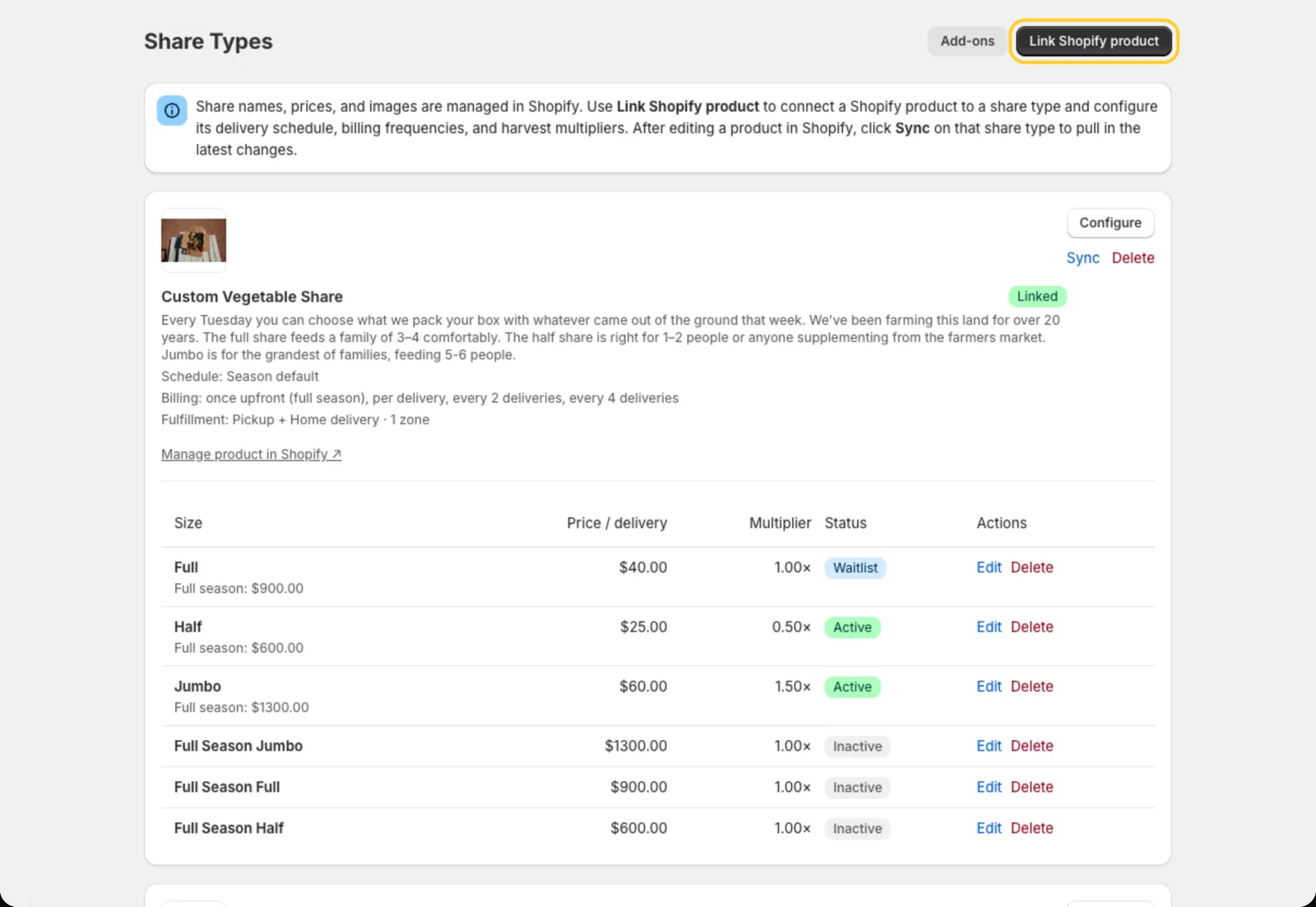Click the Multiplier column header
The height and width of the screenshot is (907, 1316).
tap(780, 523)
